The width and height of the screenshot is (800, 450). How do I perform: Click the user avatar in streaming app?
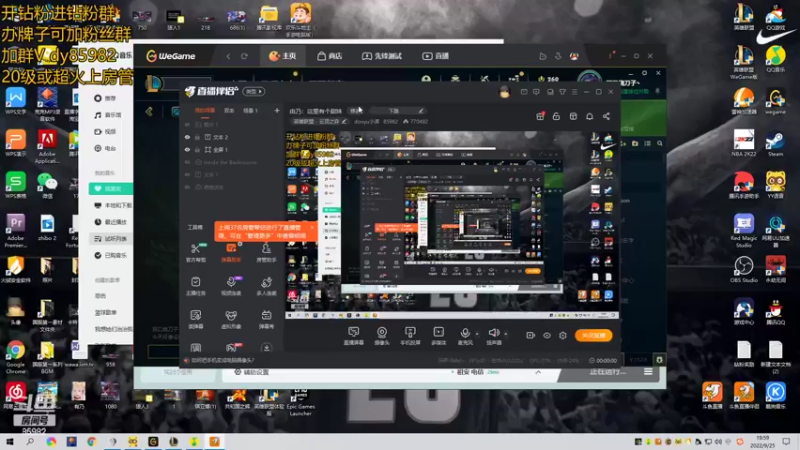[505, 92]
